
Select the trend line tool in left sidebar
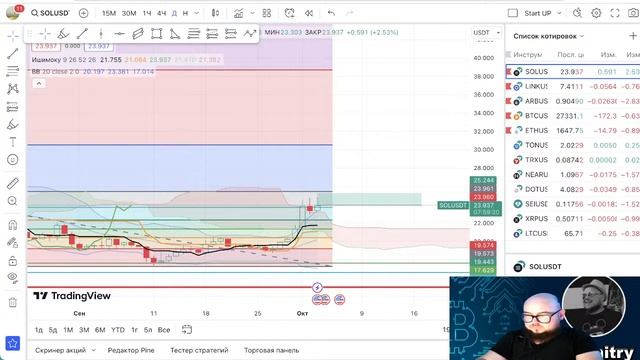(x=13, y=53)
